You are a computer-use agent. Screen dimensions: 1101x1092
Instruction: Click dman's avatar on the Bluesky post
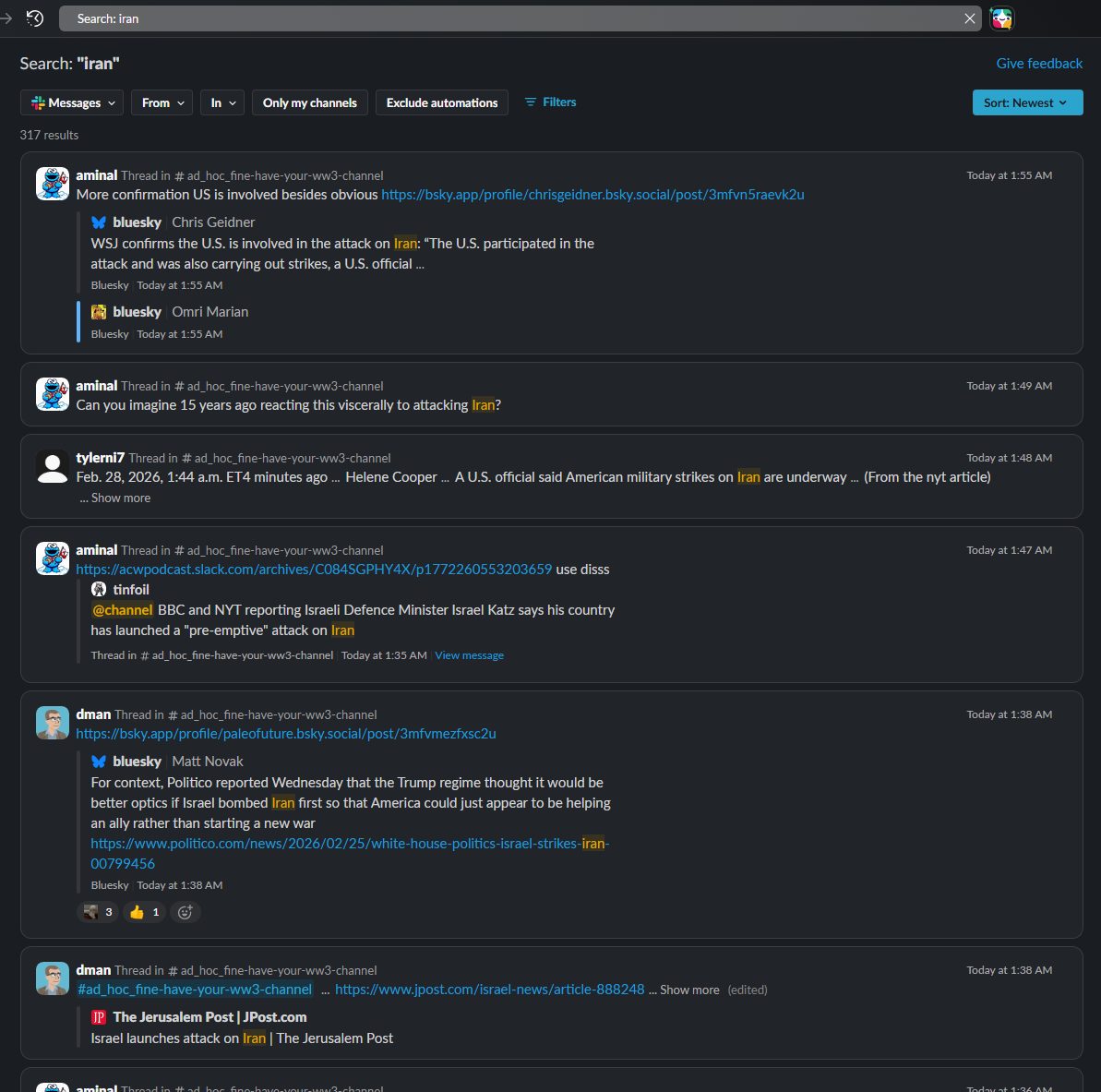53,723
